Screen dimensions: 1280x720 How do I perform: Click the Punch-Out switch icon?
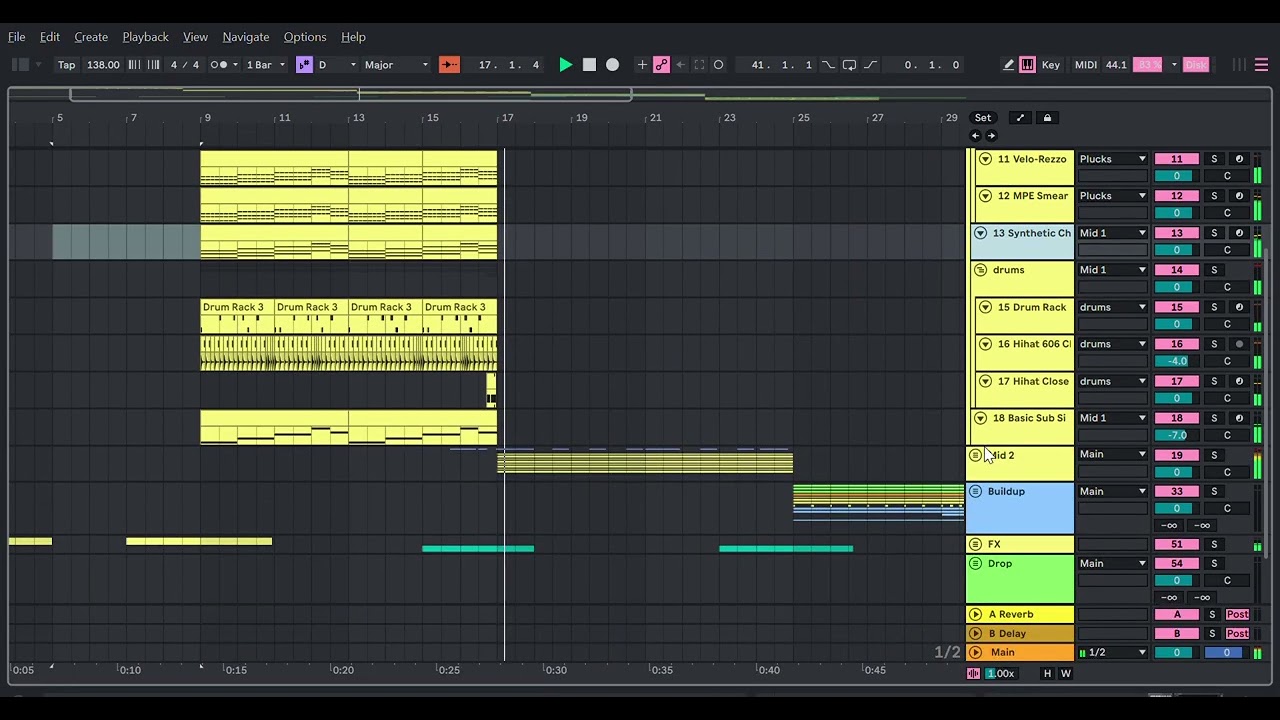tap(870, 65)
